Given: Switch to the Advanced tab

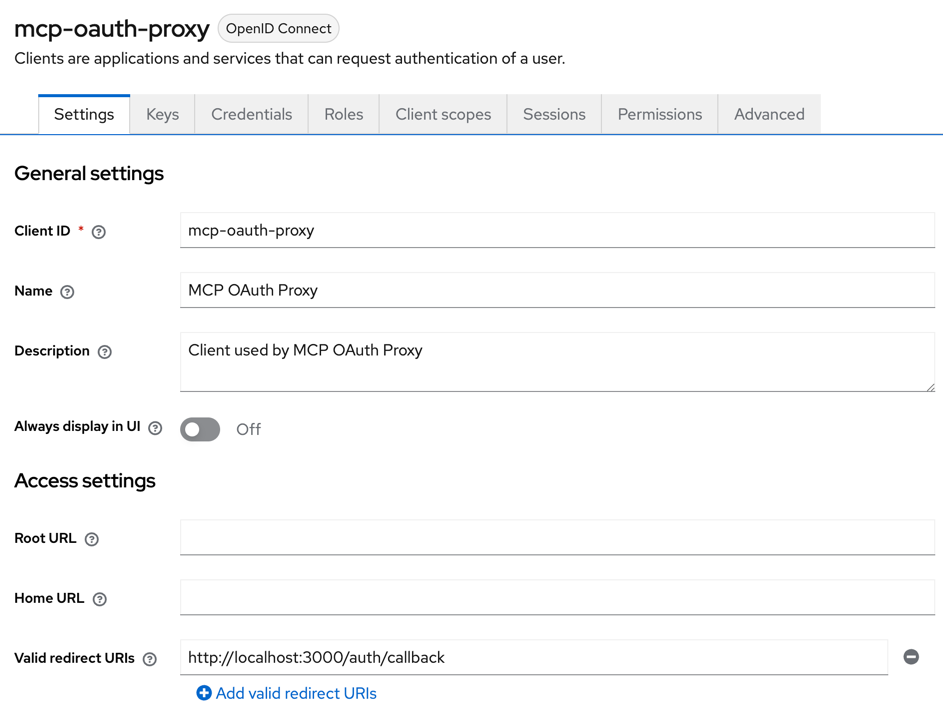Looking at the screenshot, I should click(x=769, y=114).
